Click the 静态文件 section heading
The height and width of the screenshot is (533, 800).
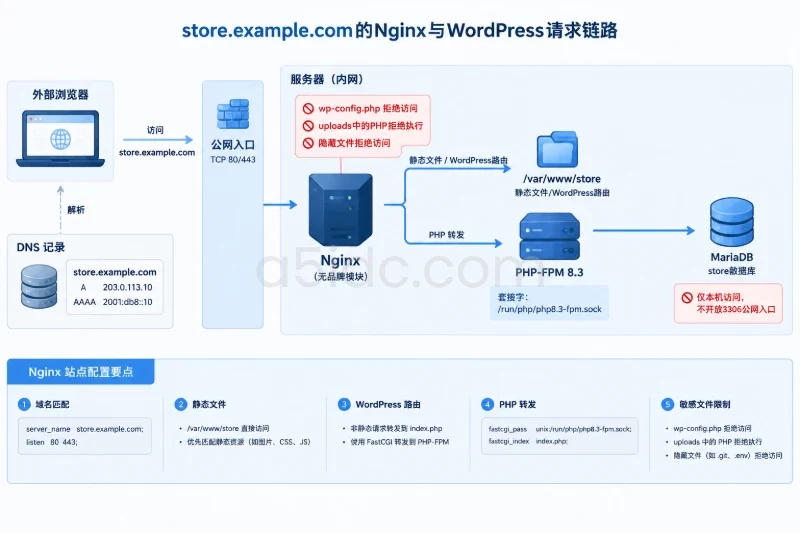point(209,404)
